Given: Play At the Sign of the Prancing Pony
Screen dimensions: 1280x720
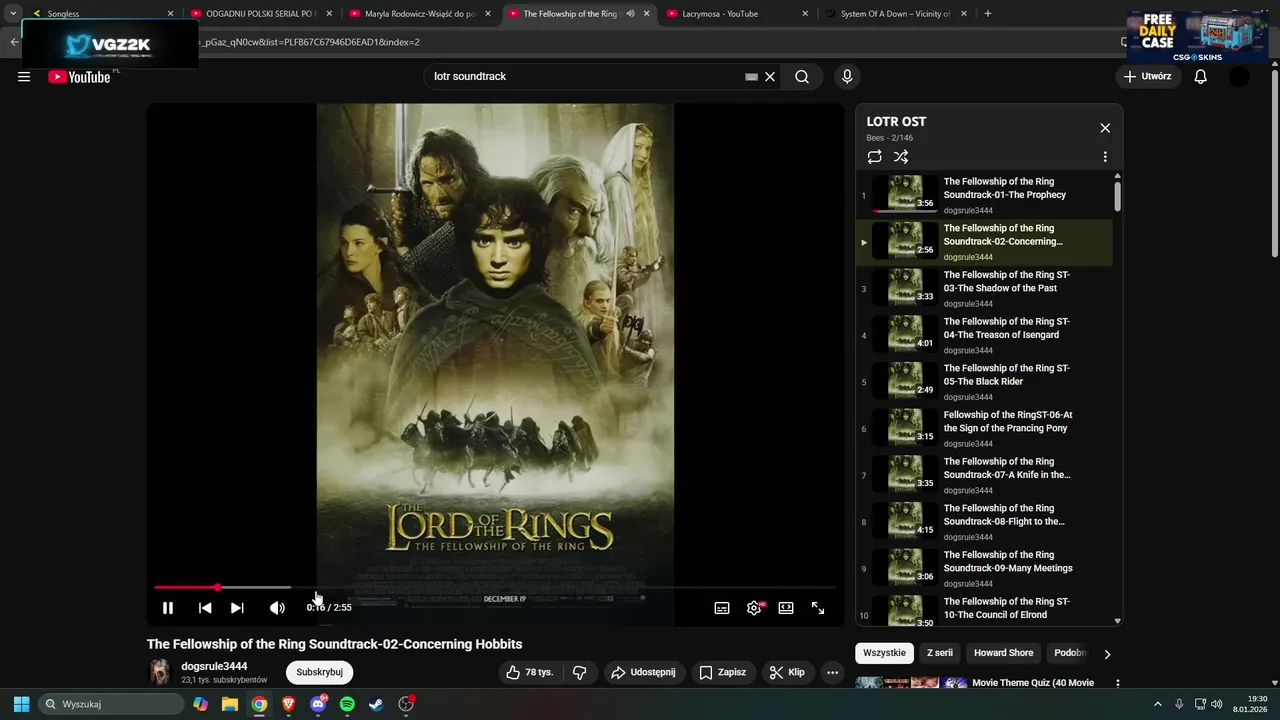Looking at the screenshot, I should click(x=985, y=428).
